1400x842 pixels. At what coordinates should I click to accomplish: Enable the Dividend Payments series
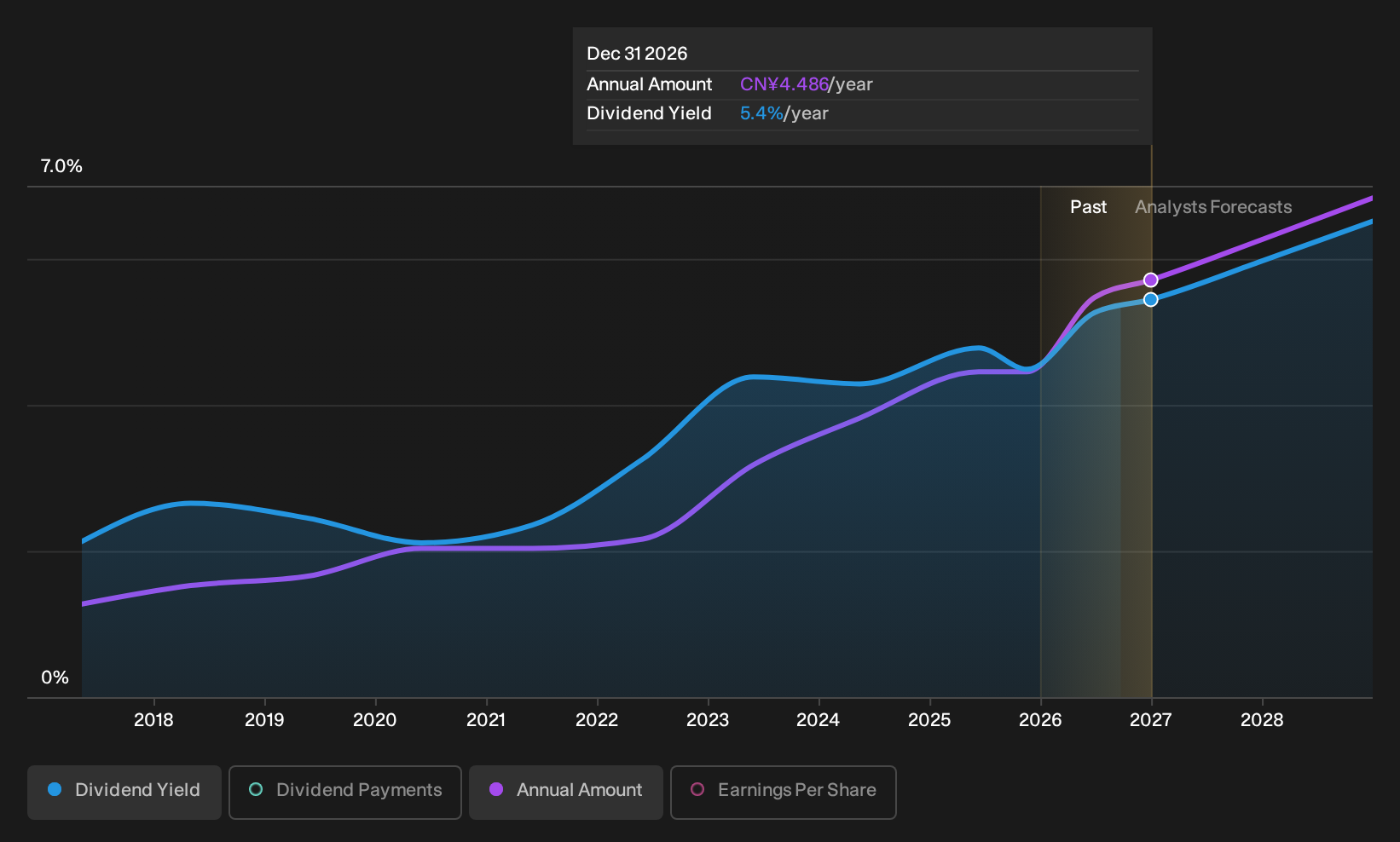pos(345,792)
